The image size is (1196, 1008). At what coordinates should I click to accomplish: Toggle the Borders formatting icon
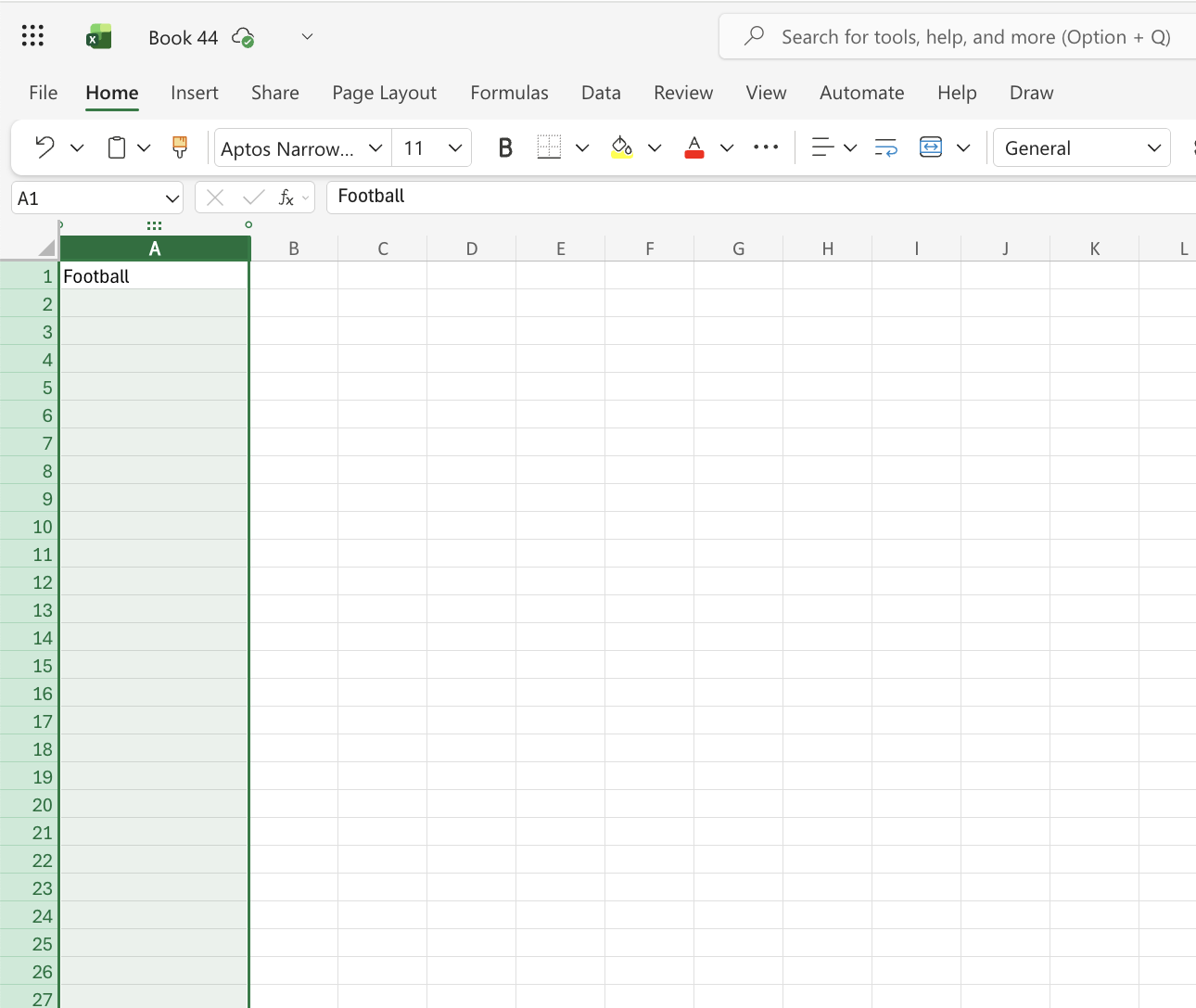pos(549,147)
